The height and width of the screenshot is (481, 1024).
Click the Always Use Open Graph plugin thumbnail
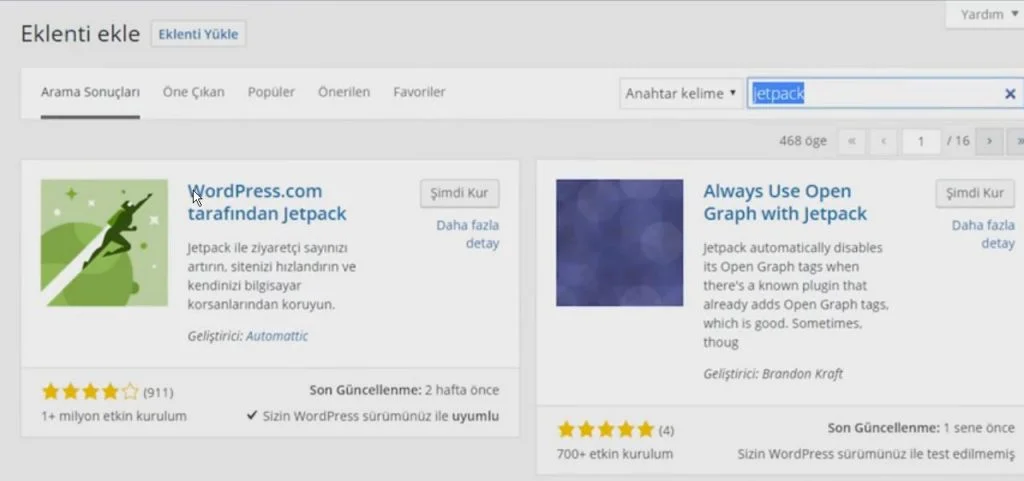pos(619,243)
